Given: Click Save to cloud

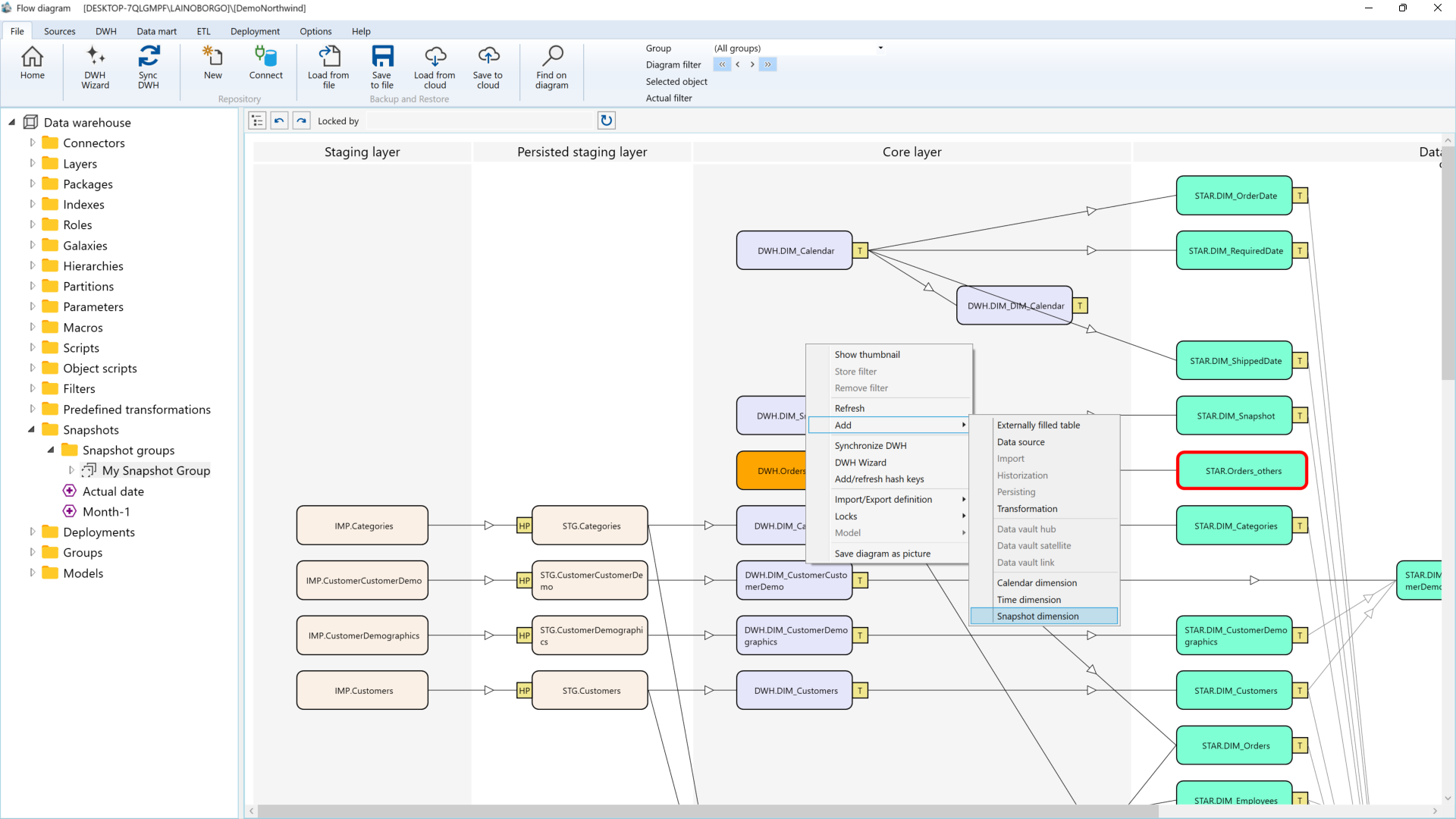Looking at the screenshot, I should pyautogui.click(x=488, y=68).
